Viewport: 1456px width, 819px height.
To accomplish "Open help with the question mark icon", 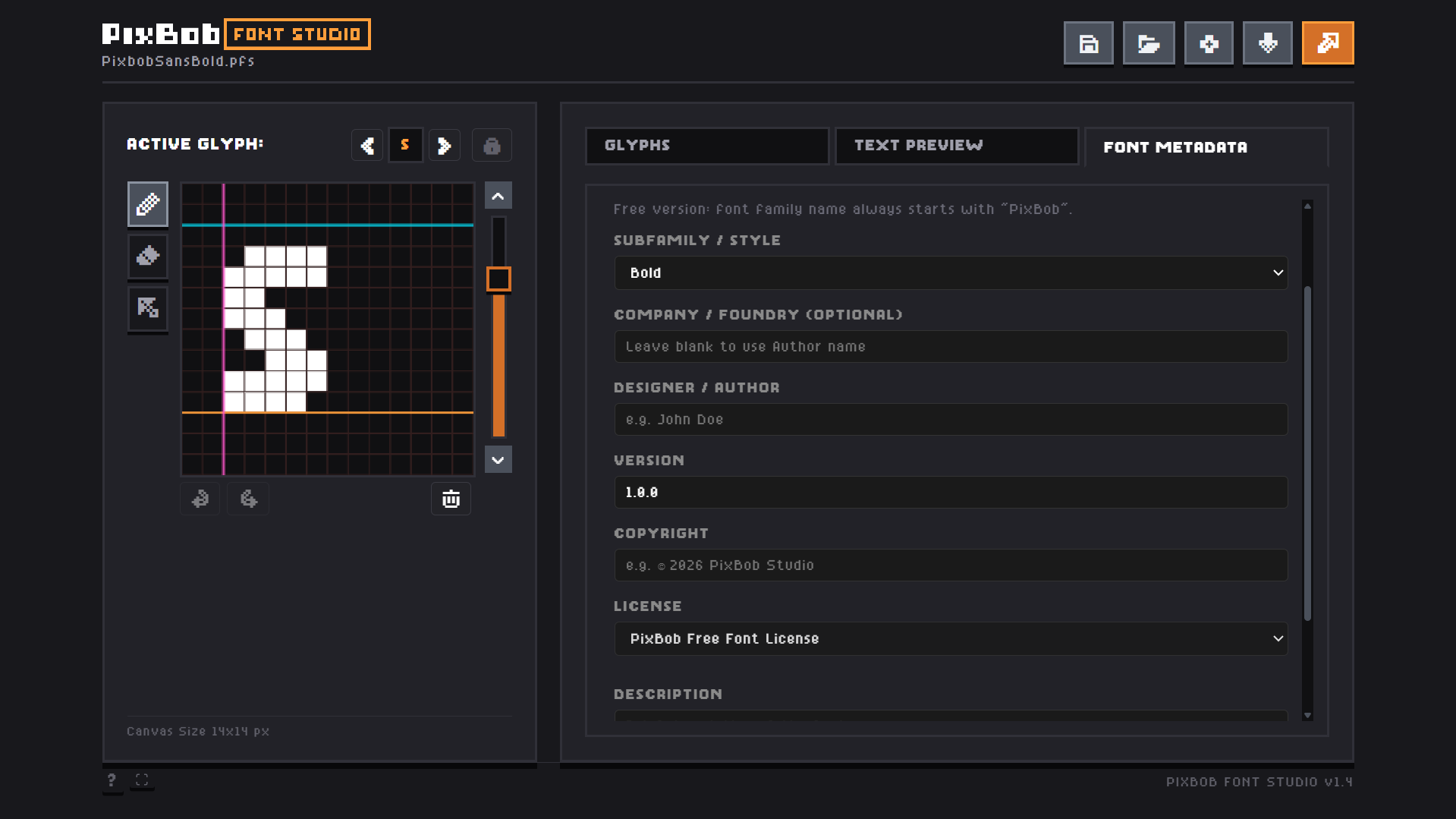I will point(112,780).
